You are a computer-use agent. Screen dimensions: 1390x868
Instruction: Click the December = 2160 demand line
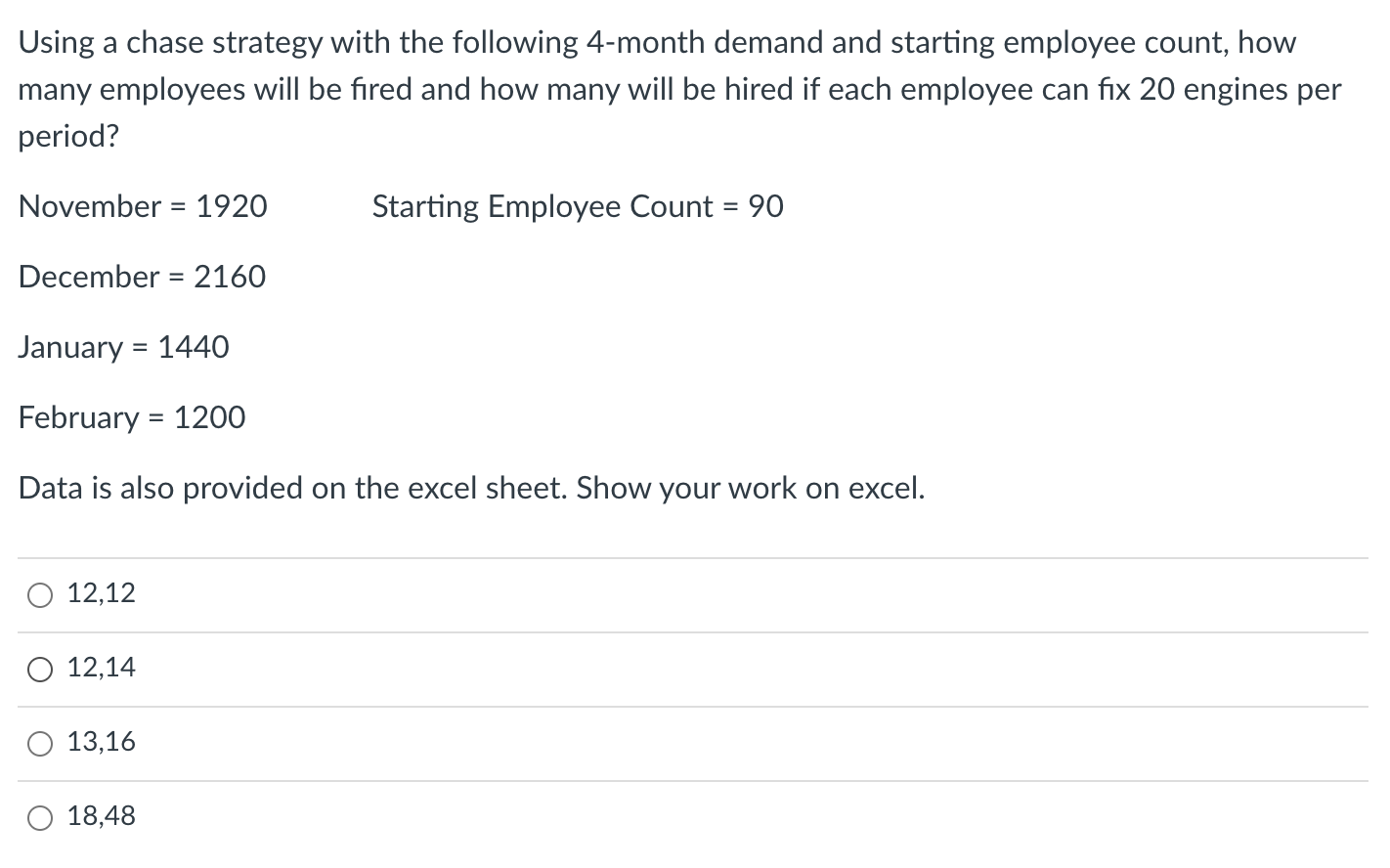[x=142, y=278]
